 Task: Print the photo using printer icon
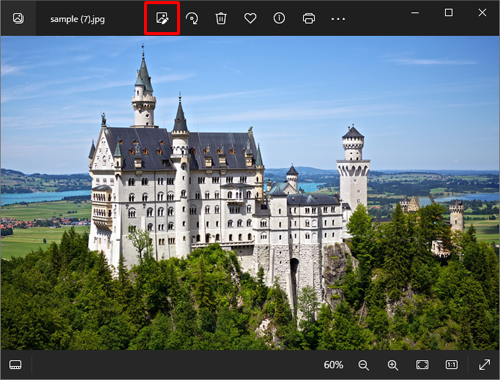[x=309, y=19]
